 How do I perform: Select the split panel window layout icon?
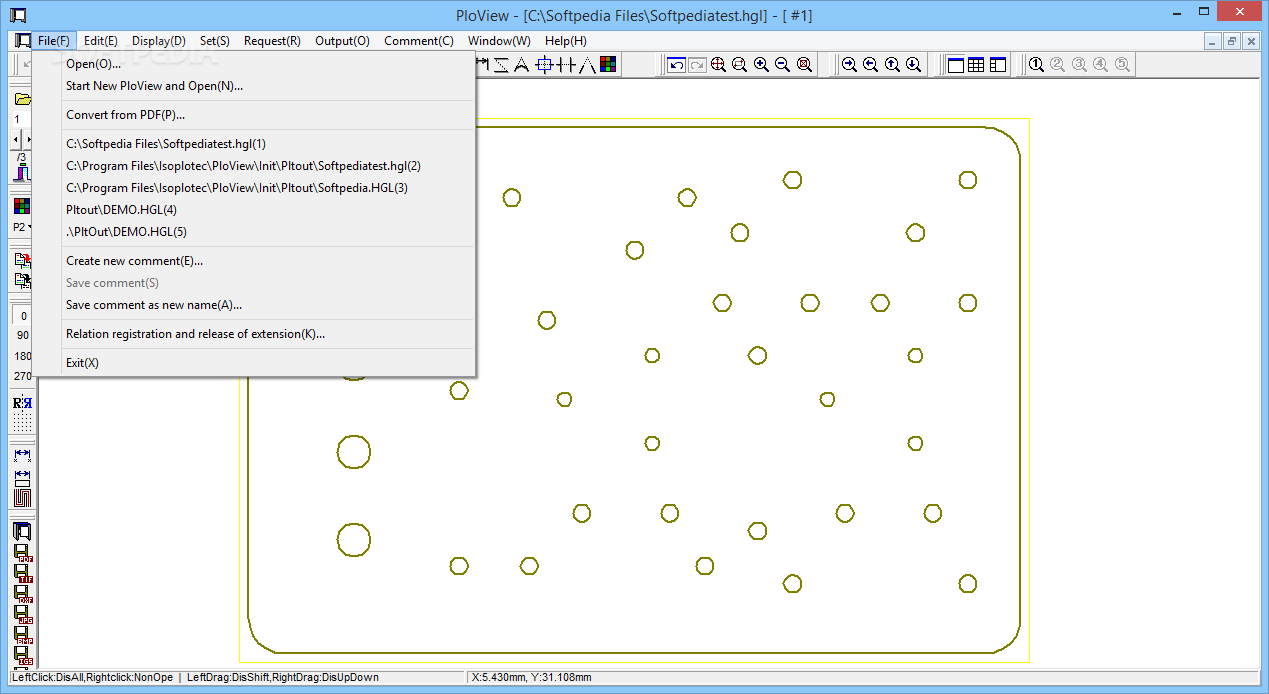[x=997, y=65]
